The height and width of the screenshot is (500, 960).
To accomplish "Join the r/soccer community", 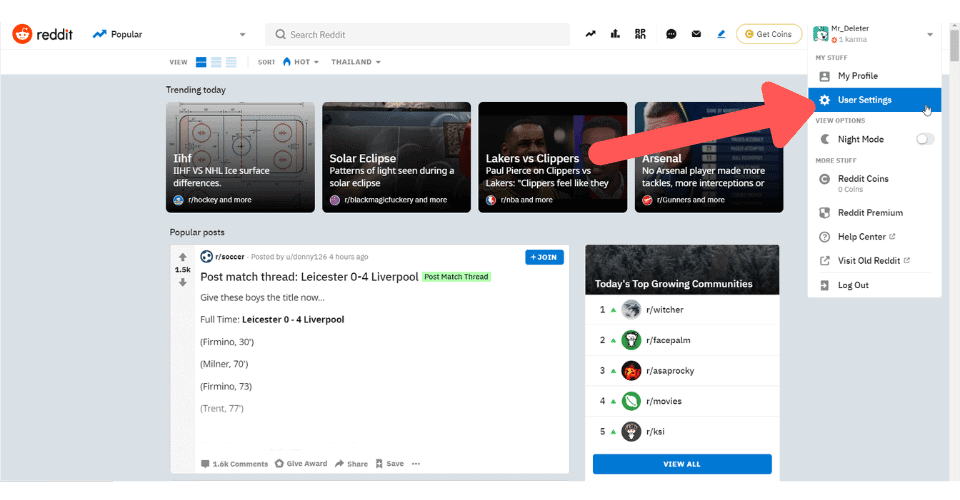I will tap(544, 257).
